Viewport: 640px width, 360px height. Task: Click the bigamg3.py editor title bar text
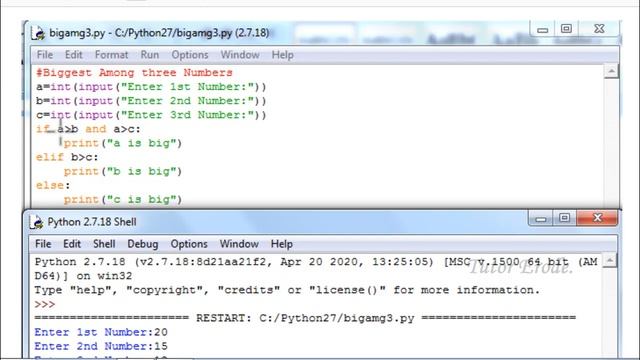[159, 33]
